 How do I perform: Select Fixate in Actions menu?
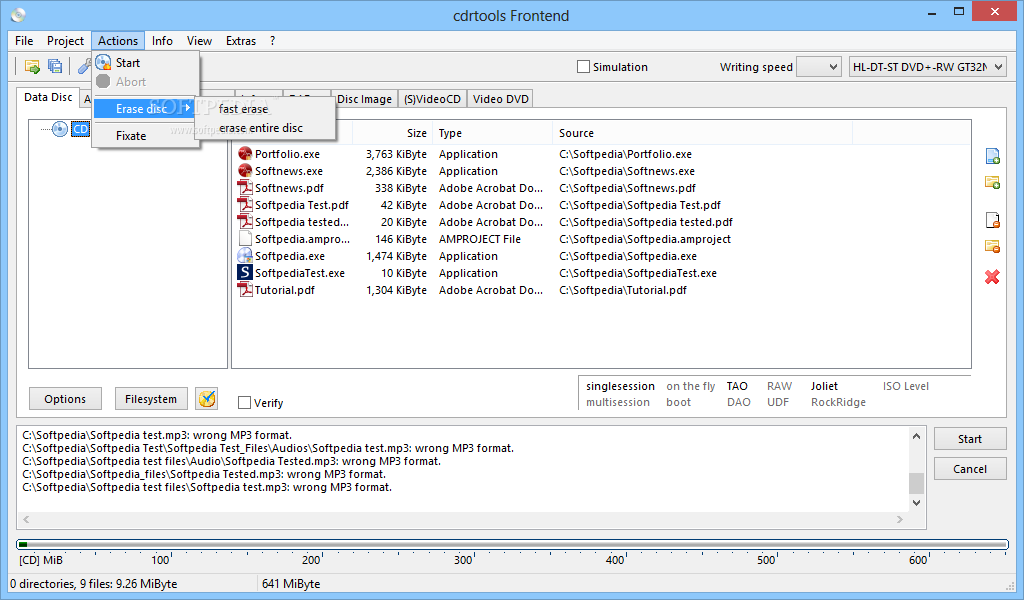131,136
